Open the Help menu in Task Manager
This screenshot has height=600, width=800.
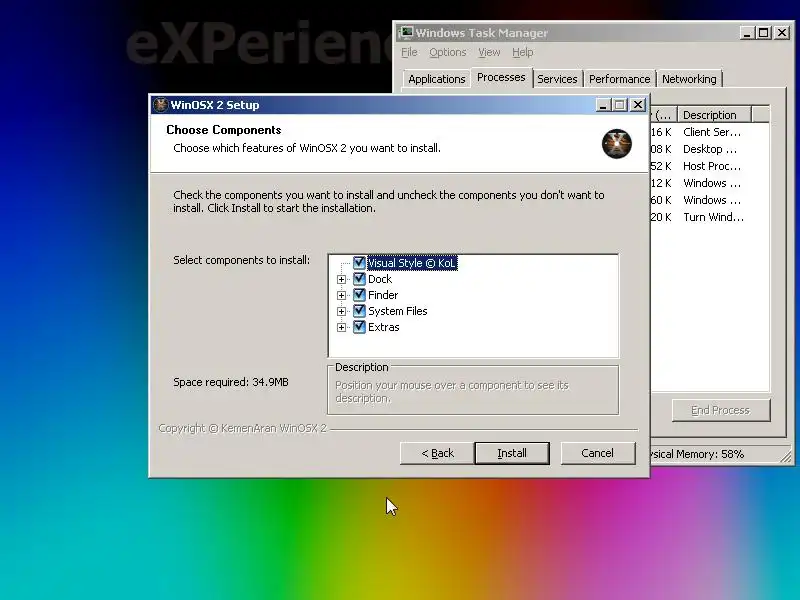522,52
